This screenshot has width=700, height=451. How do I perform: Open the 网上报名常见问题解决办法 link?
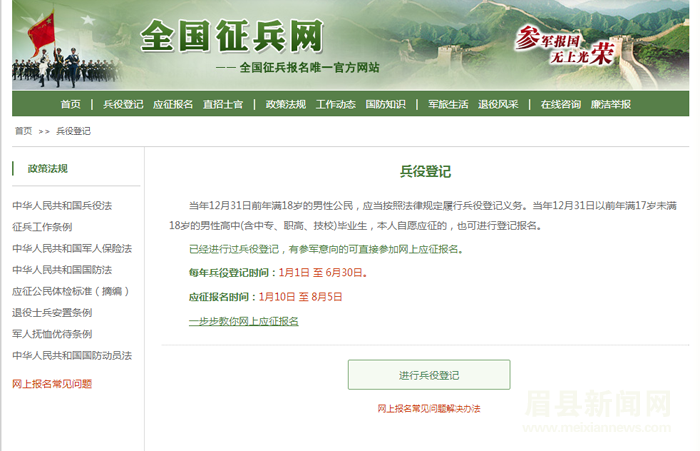coord(429,409)
